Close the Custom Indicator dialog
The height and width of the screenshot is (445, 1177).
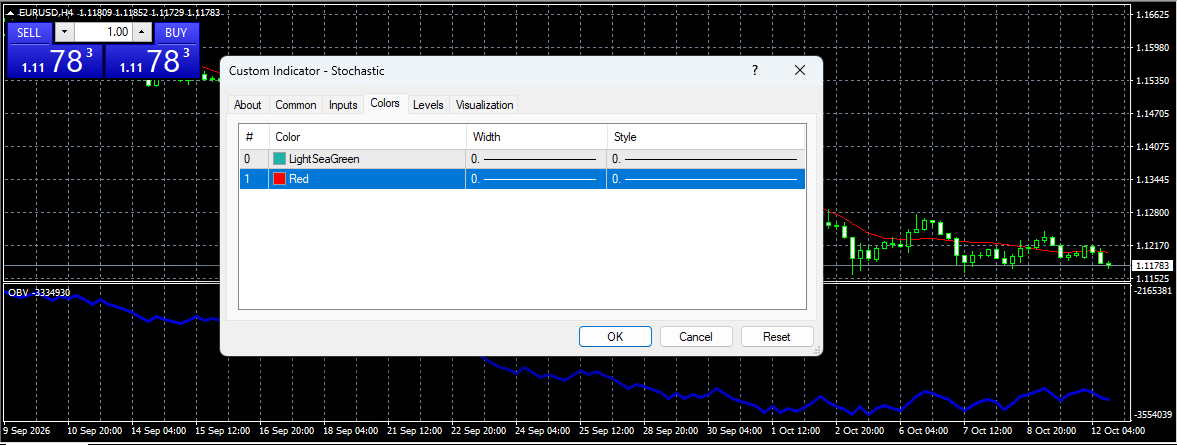pyautogui.click(x=799, y=71)
